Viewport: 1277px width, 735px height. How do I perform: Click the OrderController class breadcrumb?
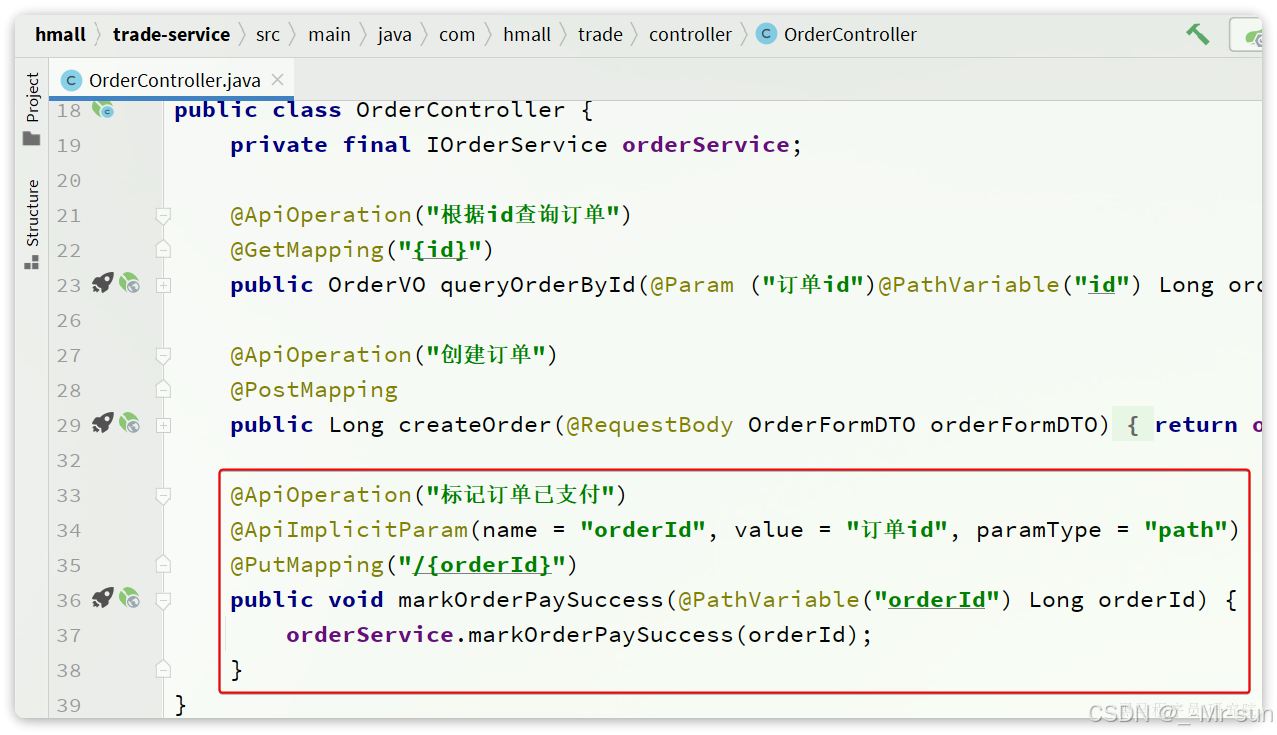850,34
